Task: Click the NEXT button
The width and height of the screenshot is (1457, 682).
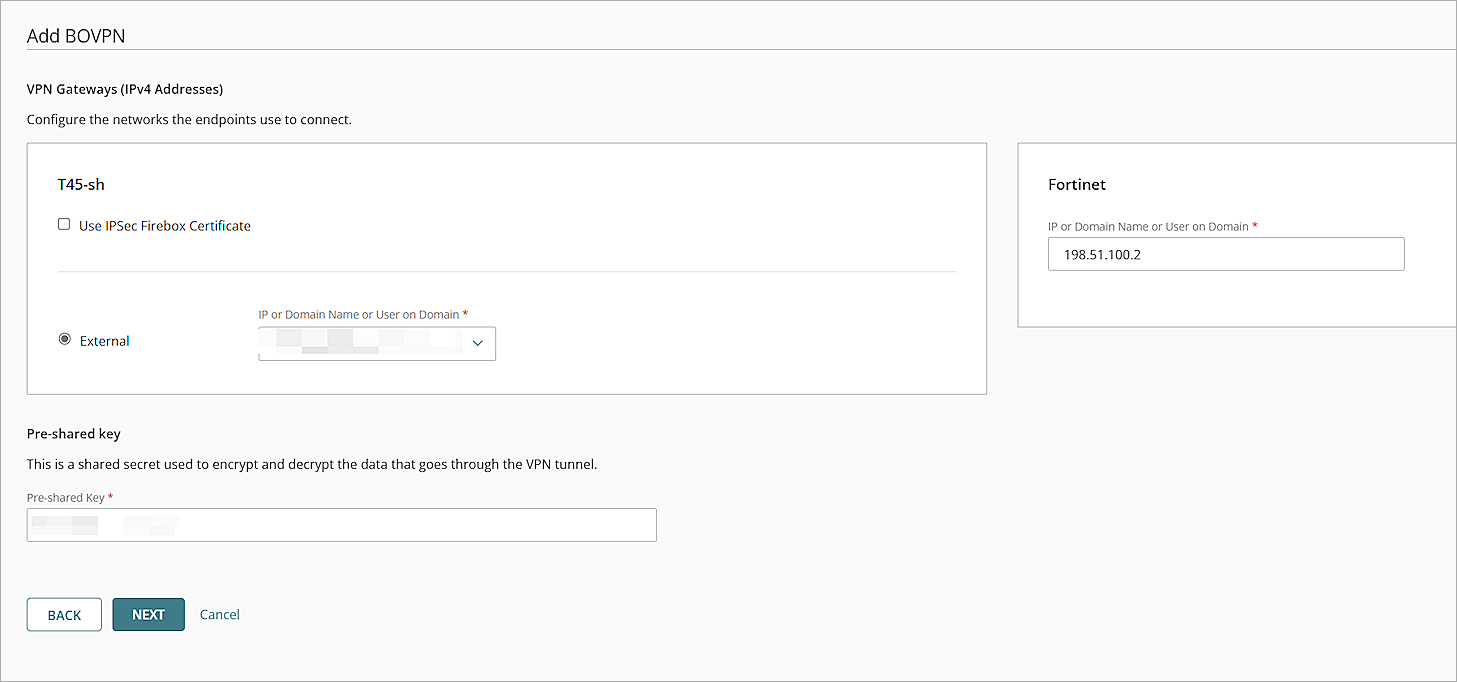Action: pos(148,614)
